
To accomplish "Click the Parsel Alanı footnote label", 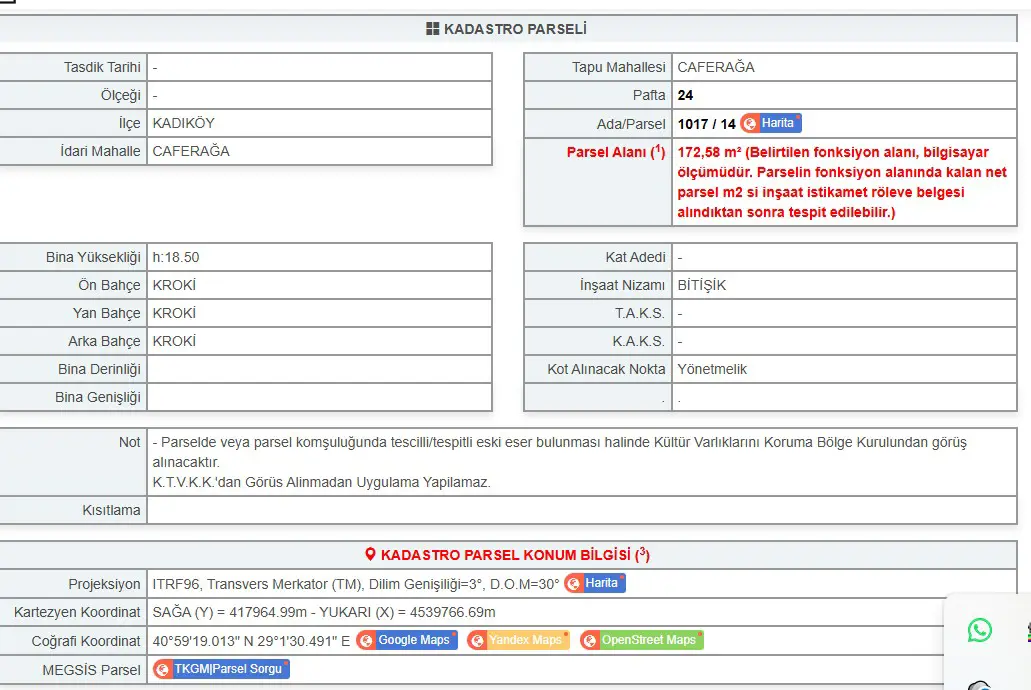I will pyautogui.click(x=616, y=152).
